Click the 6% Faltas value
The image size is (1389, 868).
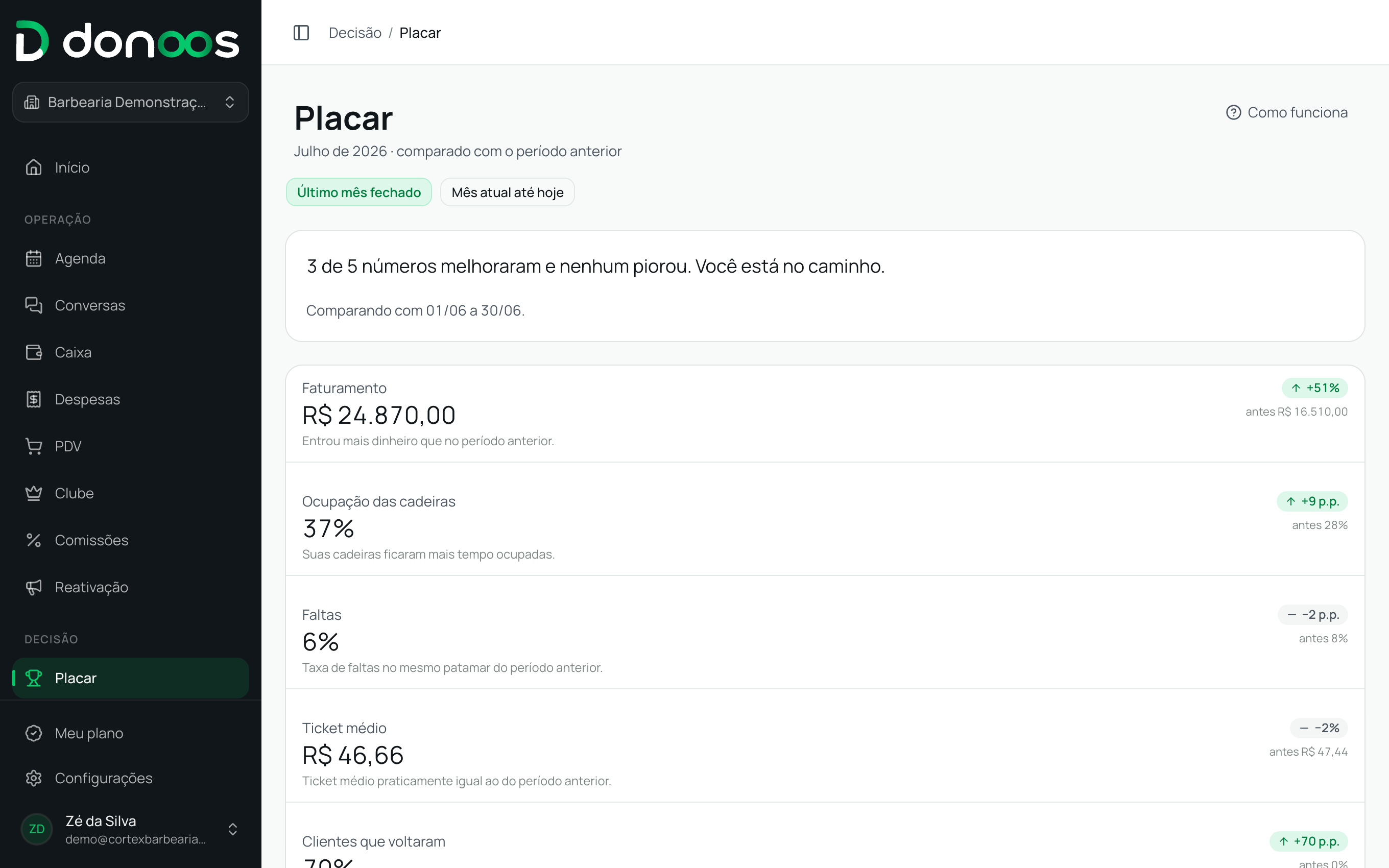tap(321, 642)
